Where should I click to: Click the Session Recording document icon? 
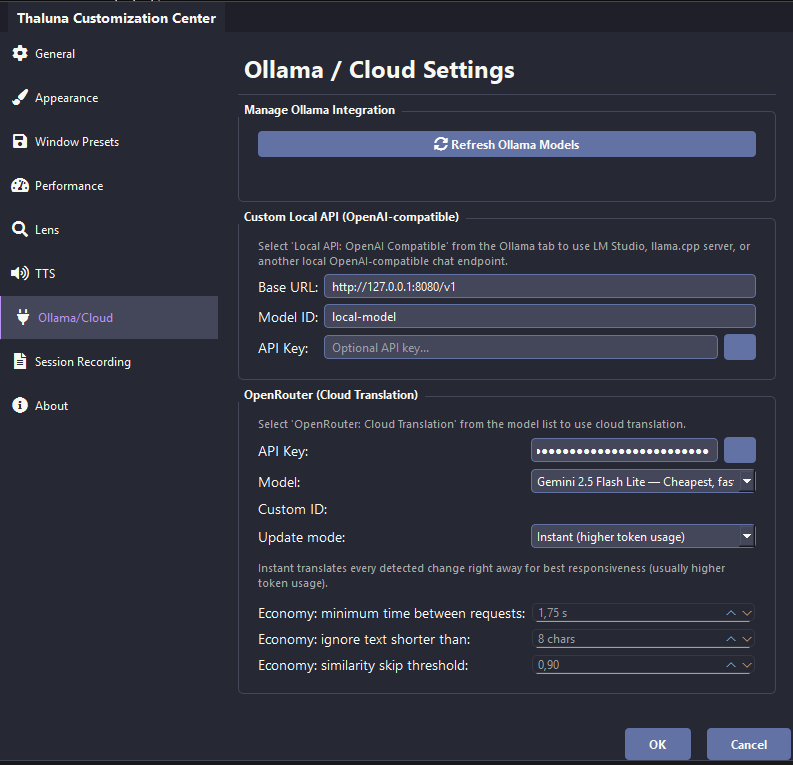[20, 361]
